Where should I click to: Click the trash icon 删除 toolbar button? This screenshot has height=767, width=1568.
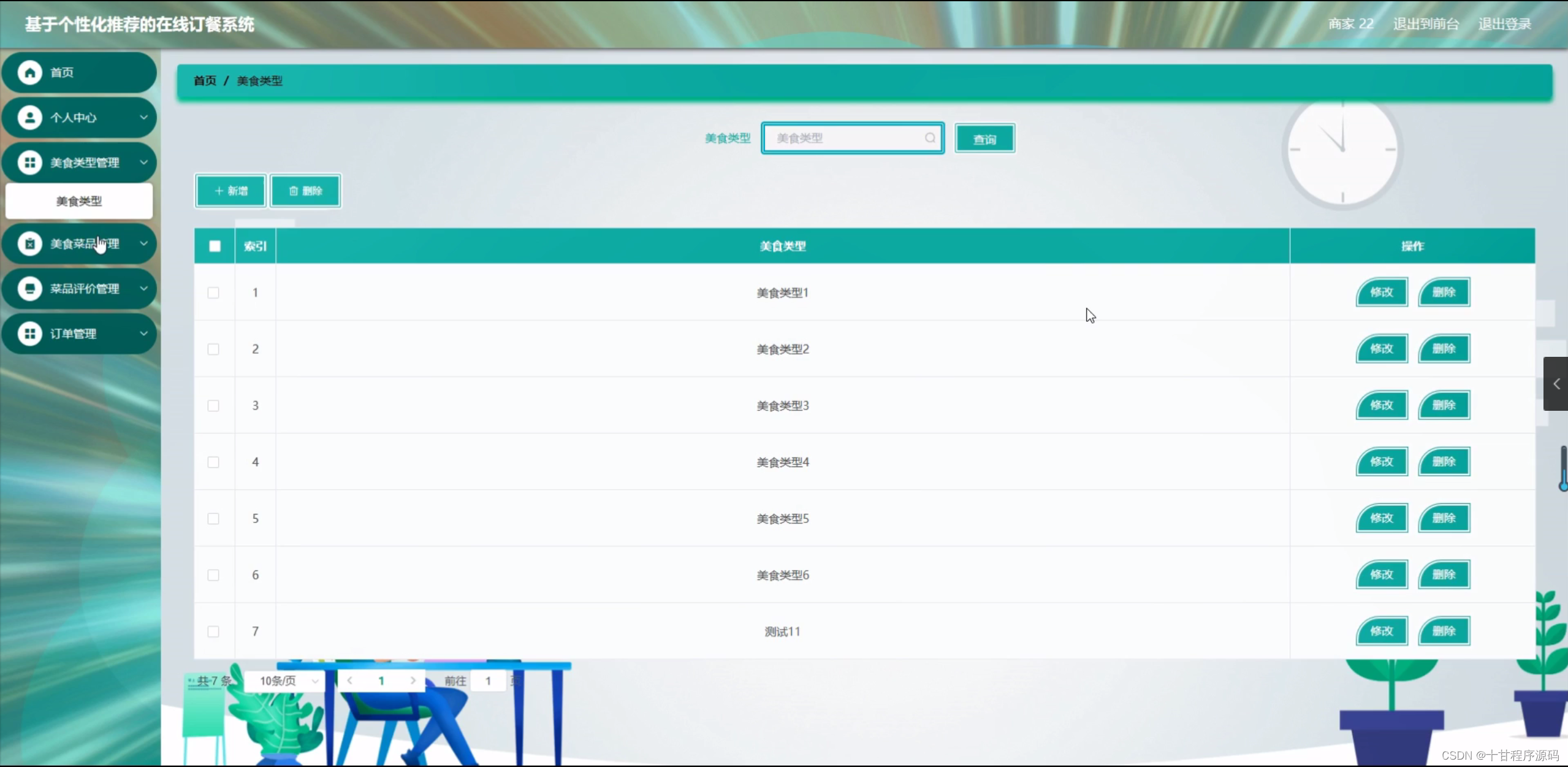305,191
